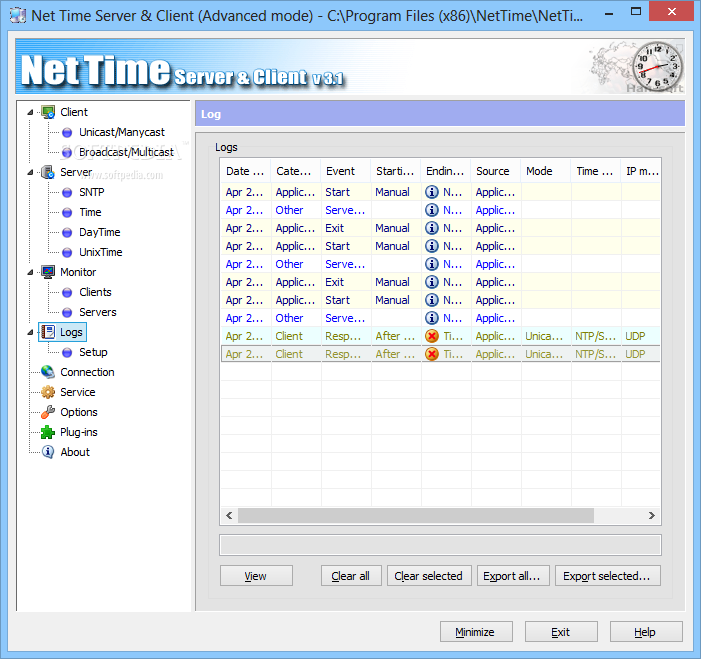Open the DayTime server page

pyautogui.click(x=100, y=232)
